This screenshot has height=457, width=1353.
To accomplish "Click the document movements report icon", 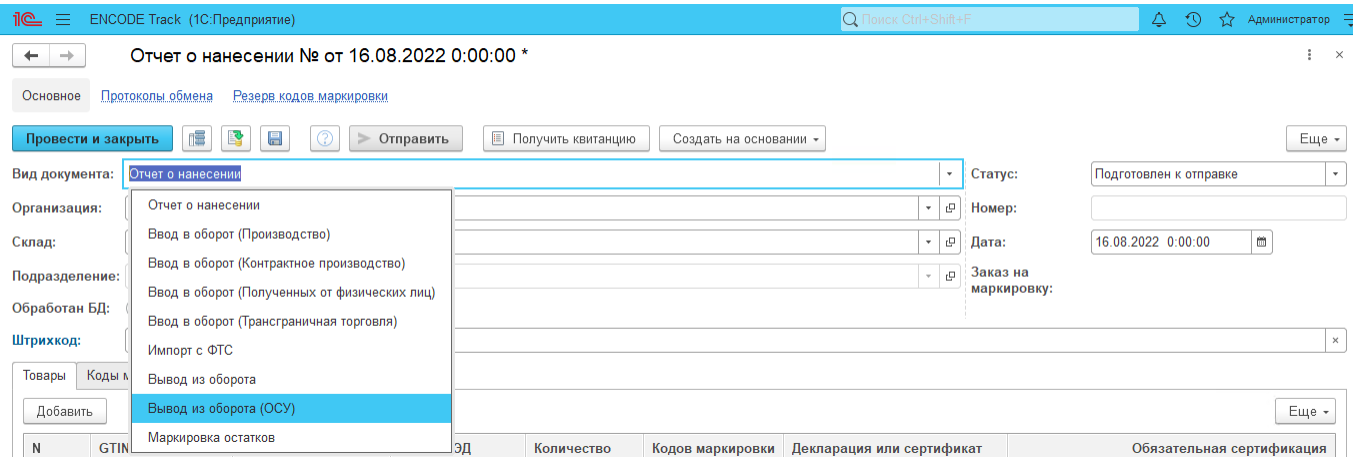I will point(197,139).
